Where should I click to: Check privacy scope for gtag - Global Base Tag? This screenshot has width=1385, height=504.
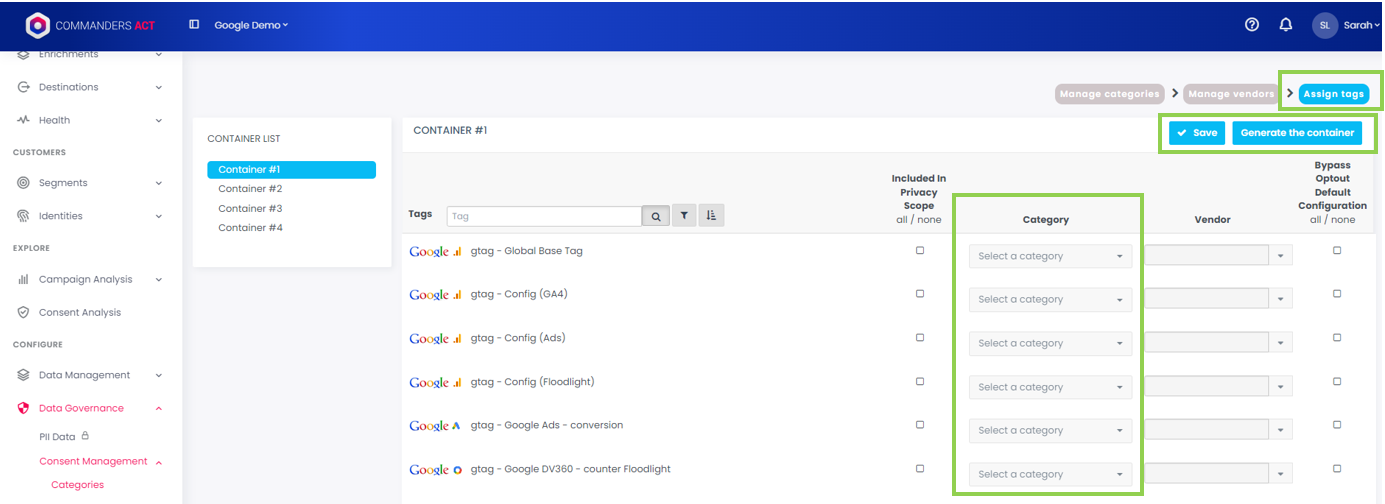[920, 251]
